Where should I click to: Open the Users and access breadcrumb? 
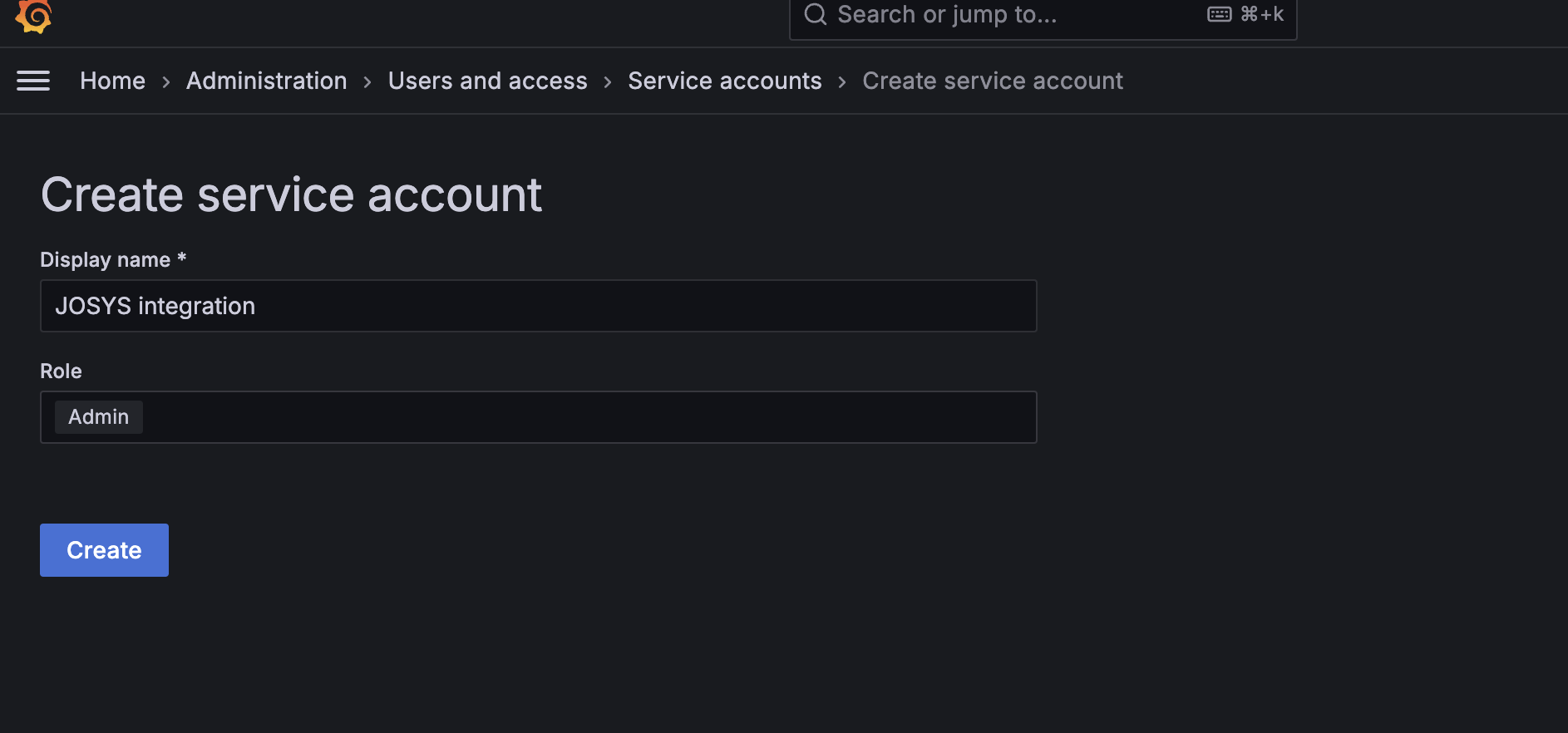[487, 81]
